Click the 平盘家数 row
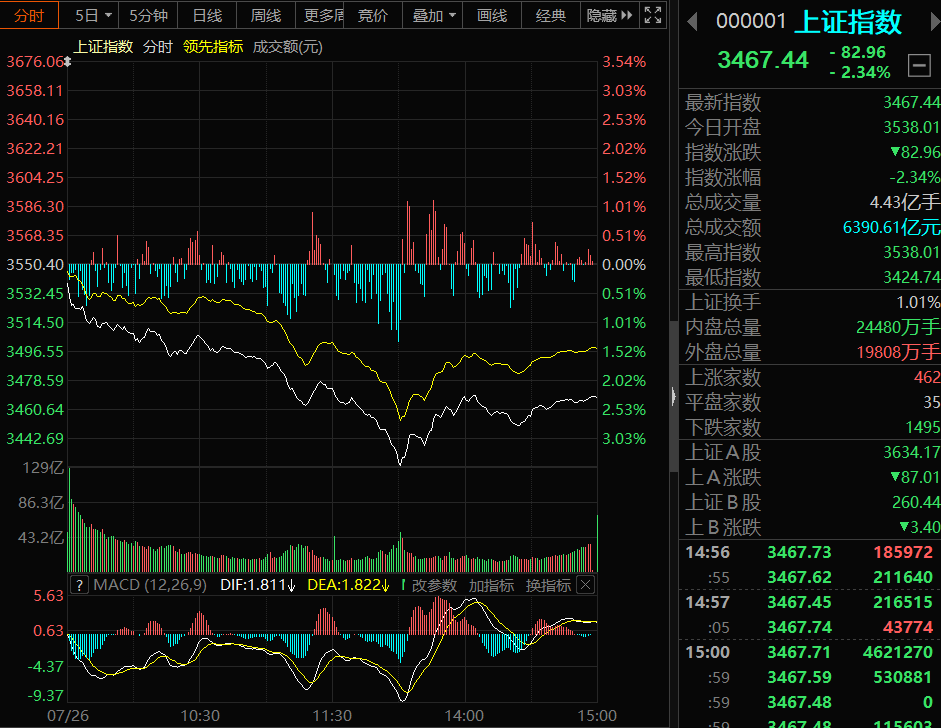 pyautogui.click(x=810, y=402)
